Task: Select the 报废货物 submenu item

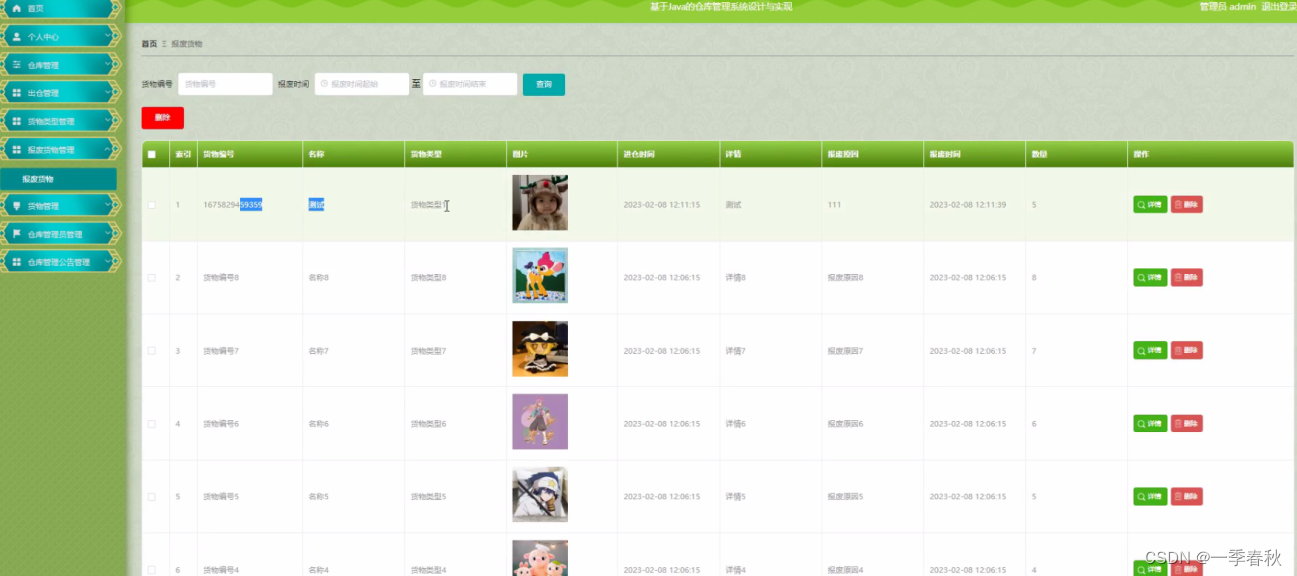Action: 60,179
